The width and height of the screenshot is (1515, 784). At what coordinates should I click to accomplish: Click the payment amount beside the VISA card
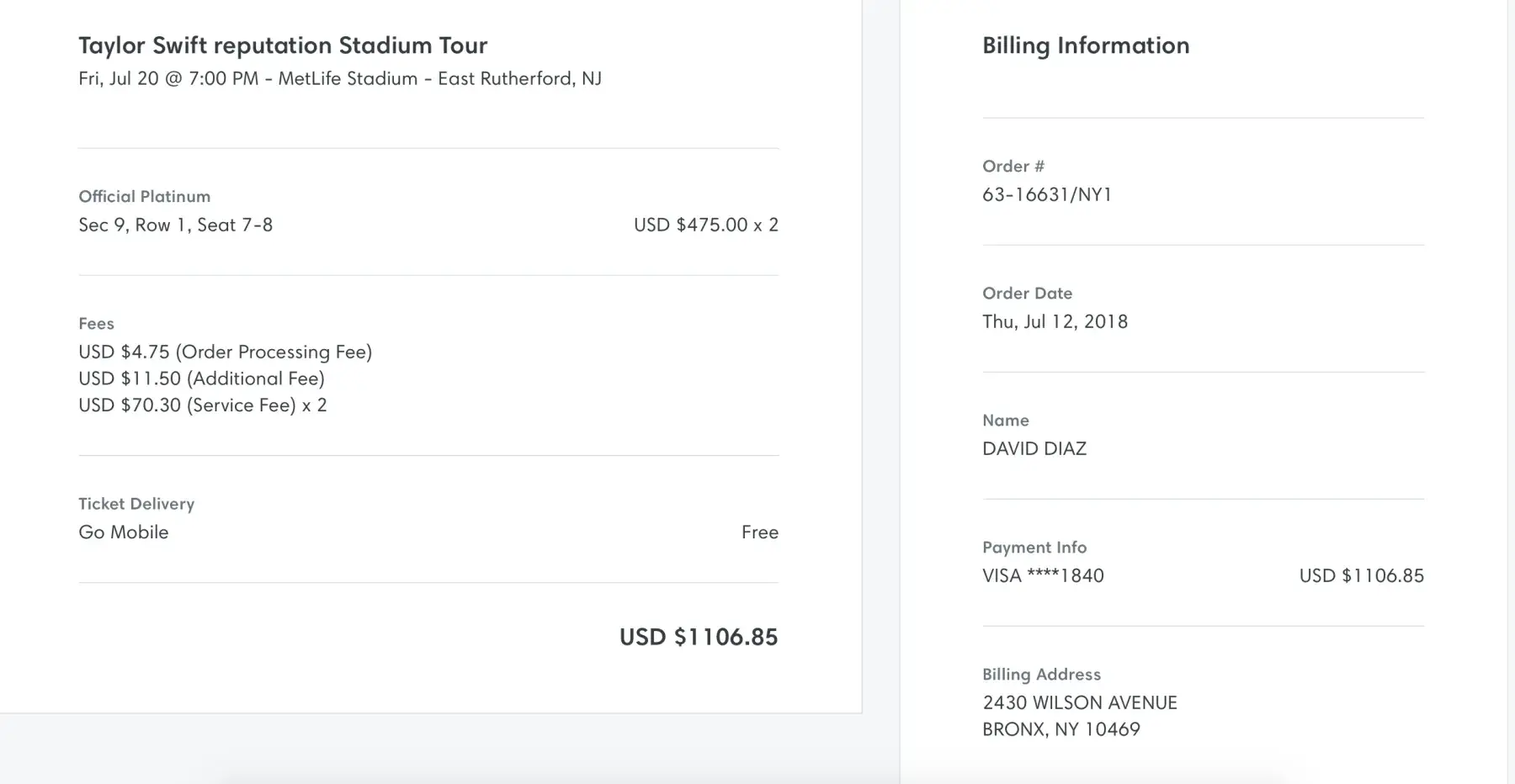pos(1361,576)
